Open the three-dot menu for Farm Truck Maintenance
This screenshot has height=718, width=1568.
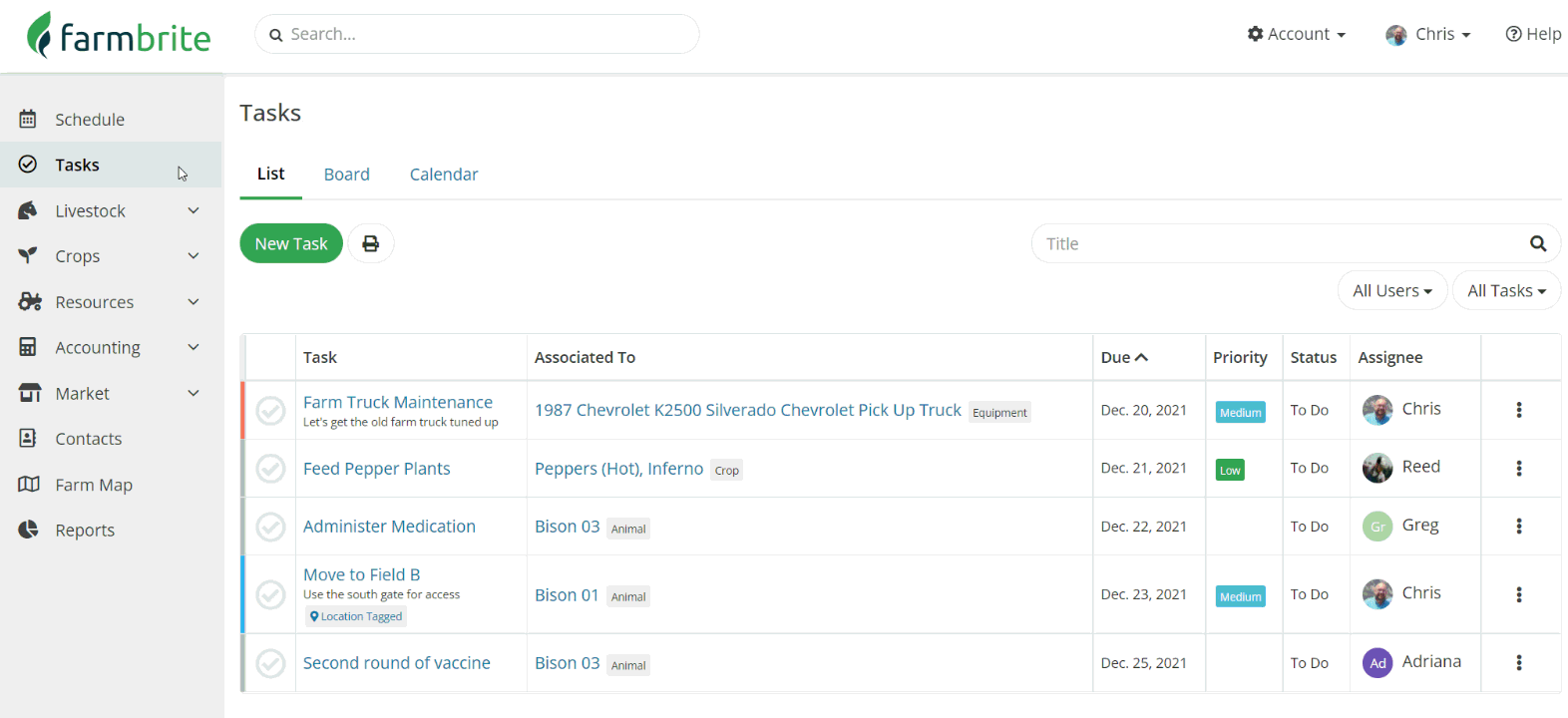(1519, 410)
